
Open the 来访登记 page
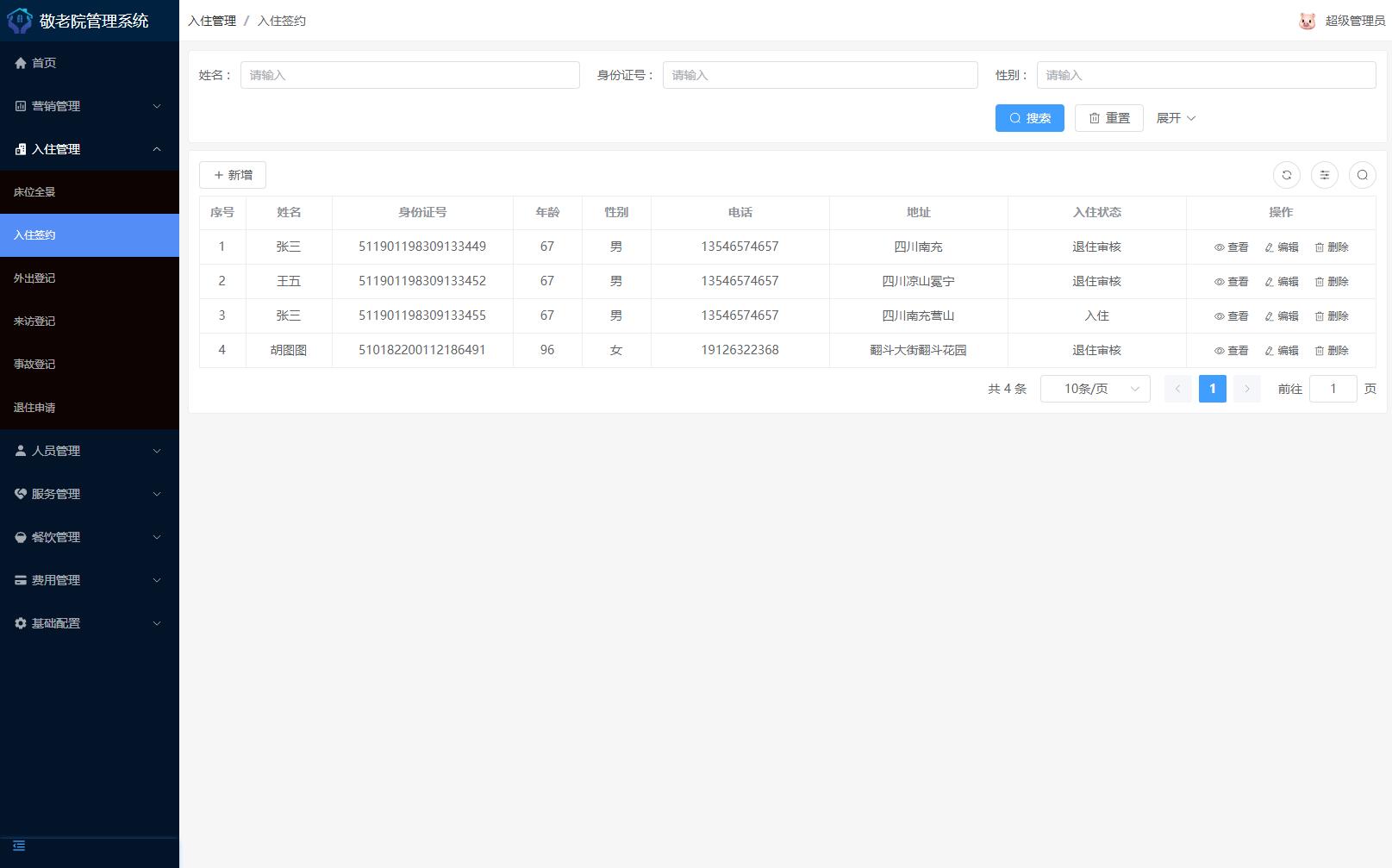[x=90, y=322]
